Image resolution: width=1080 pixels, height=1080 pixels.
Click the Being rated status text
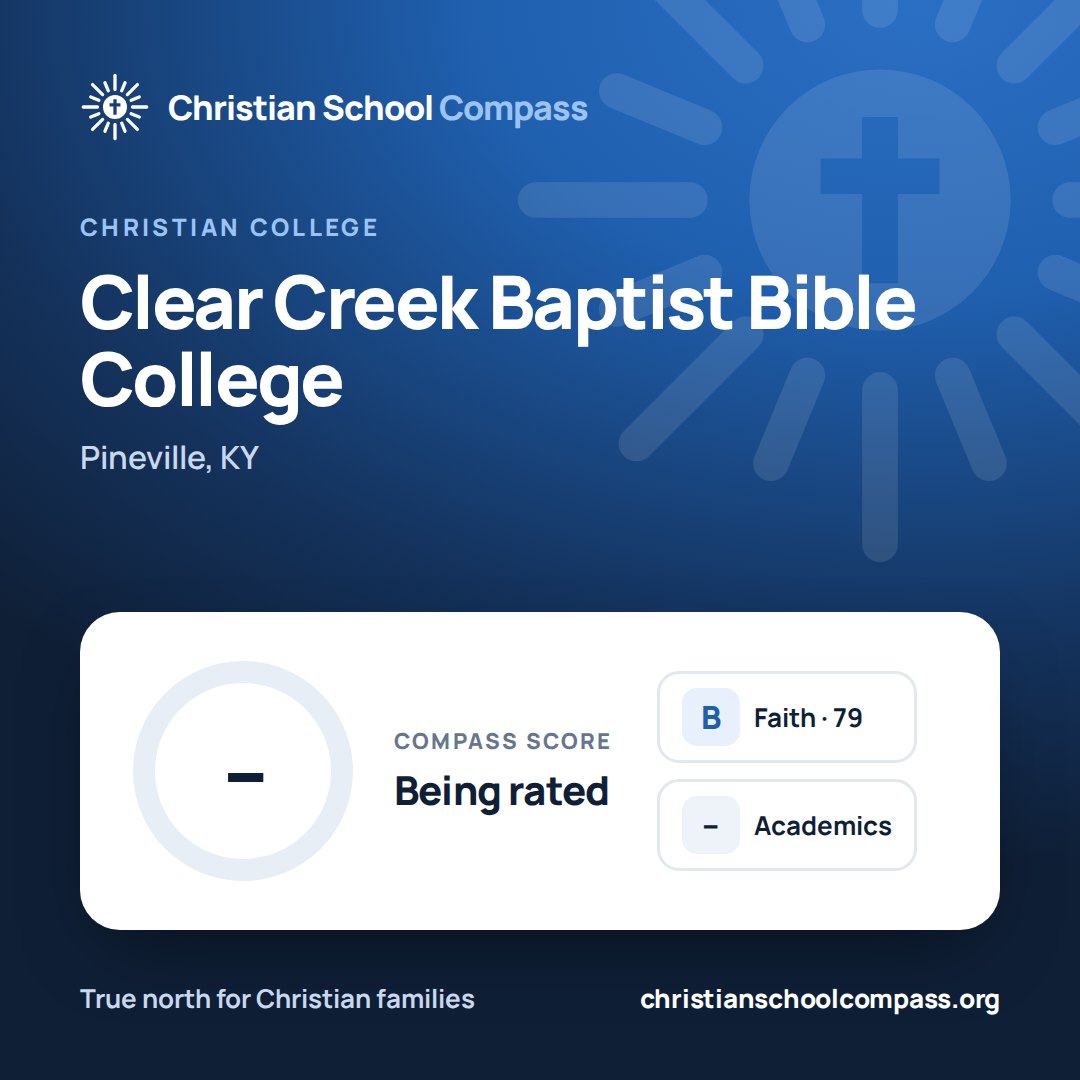[501, 791]
